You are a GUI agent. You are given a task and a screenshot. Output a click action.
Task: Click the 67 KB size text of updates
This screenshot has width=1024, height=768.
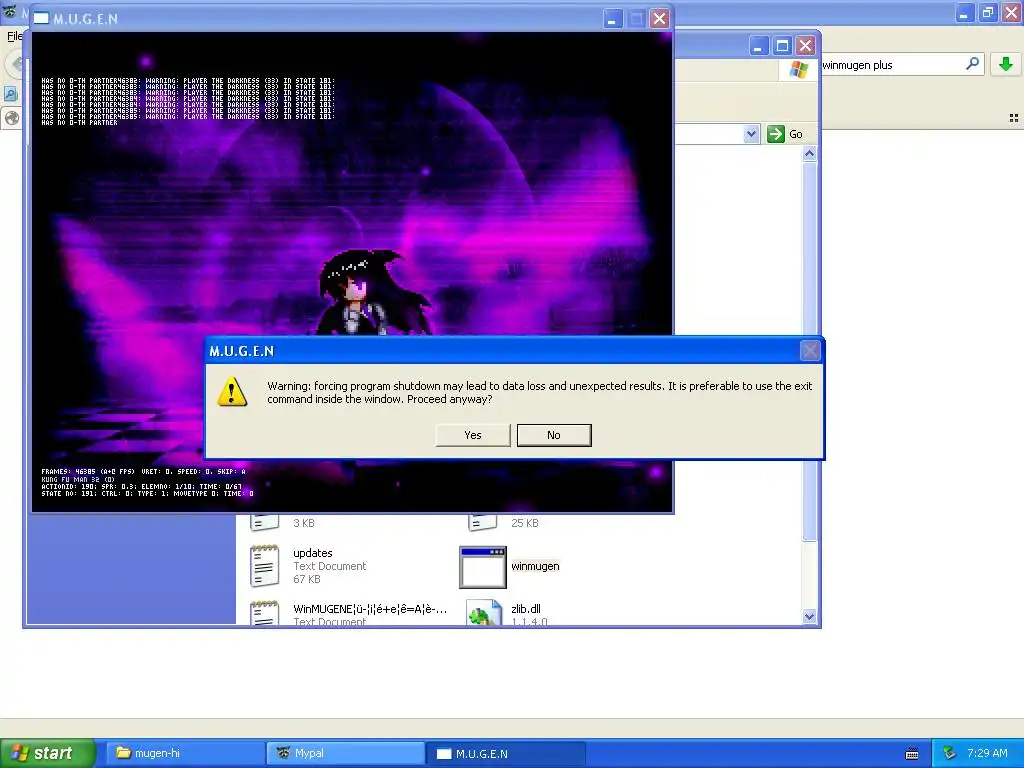[x=307, y=579]
